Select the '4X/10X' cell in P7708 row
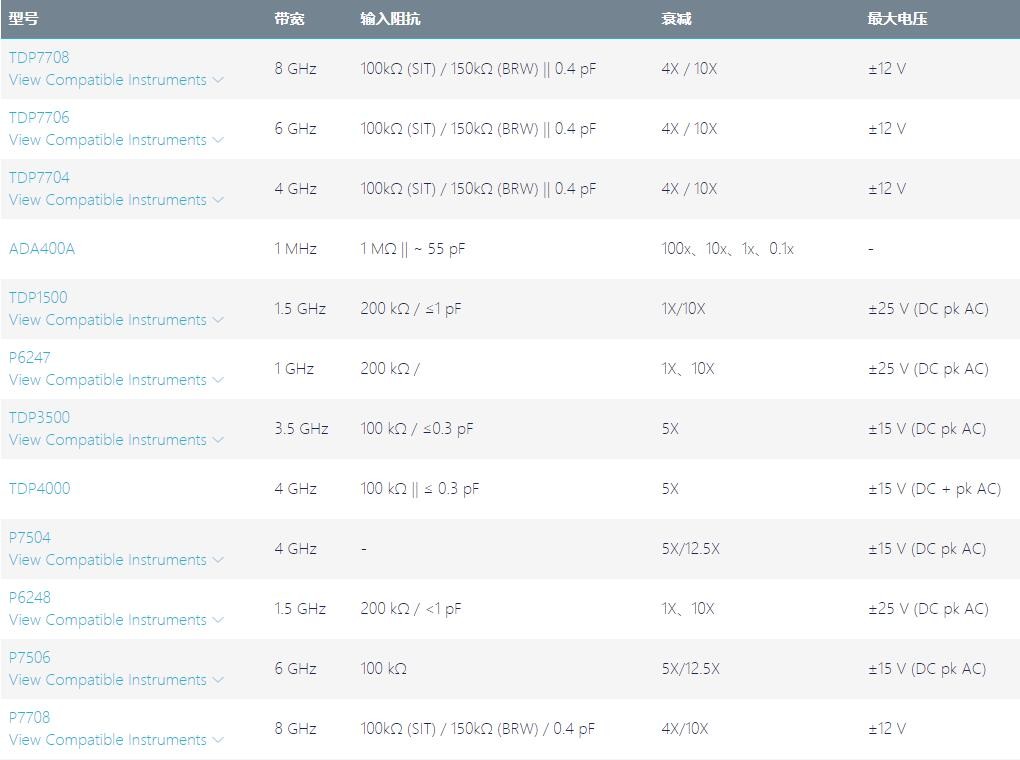1020x760 pixels. (x=684, y=729)
